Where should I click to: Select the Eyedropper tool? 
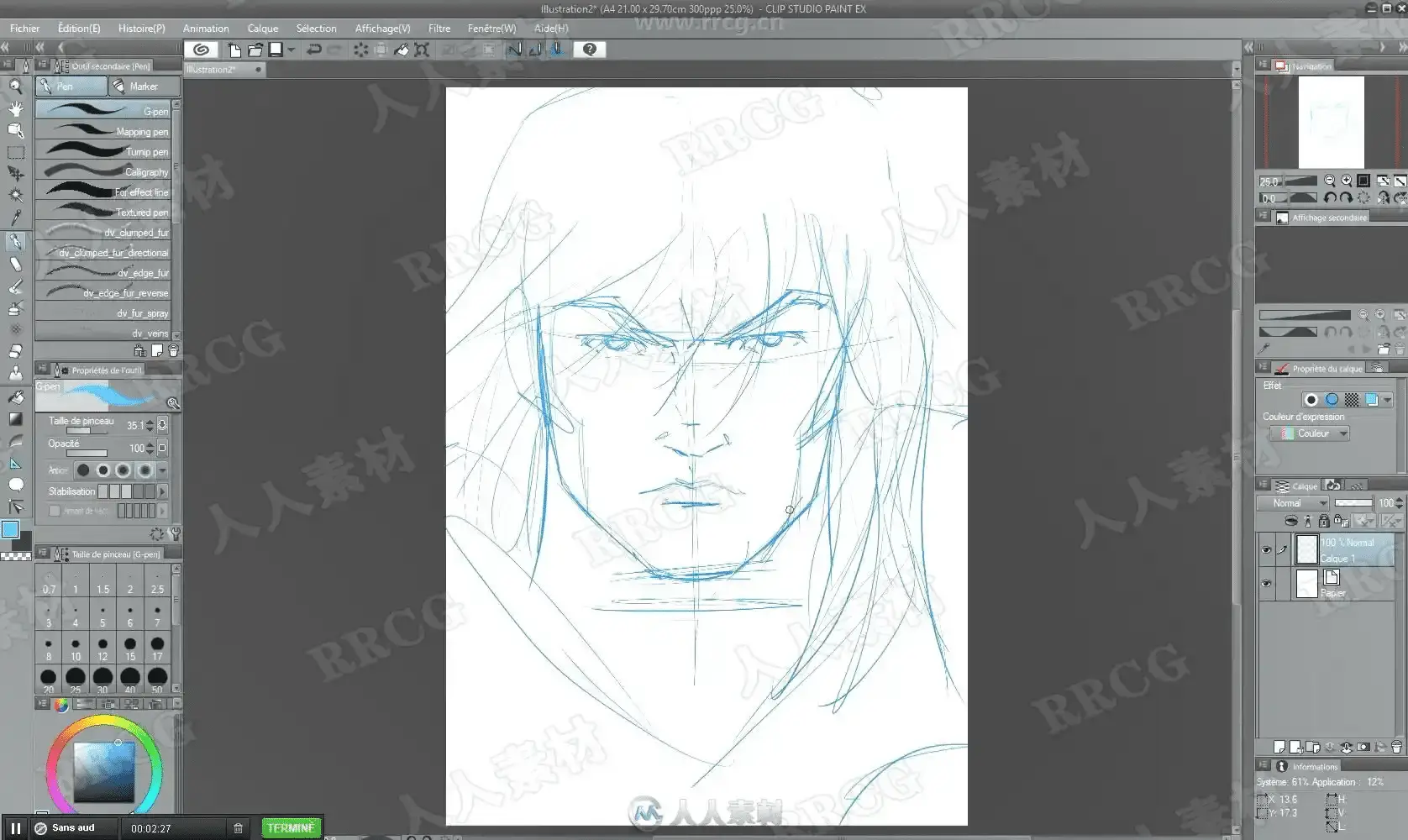(x=15, y=218)
